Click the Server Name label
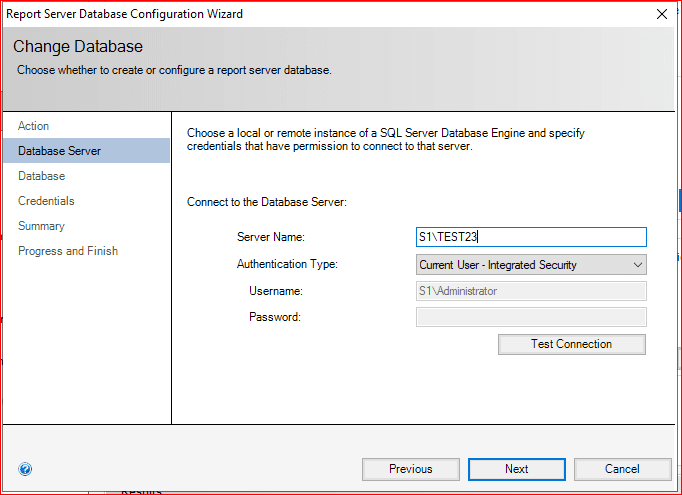Screen dimensions: 682x495 coord(270,237)
